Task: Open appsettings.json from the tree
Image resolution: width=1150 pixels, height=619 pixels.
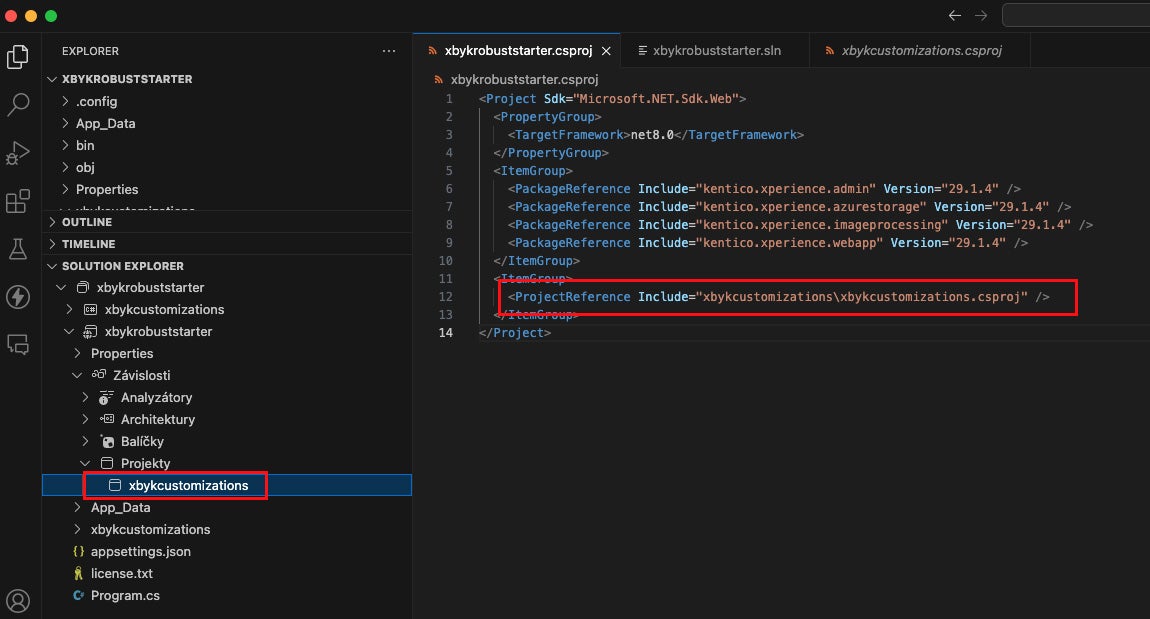Action: 140,551
